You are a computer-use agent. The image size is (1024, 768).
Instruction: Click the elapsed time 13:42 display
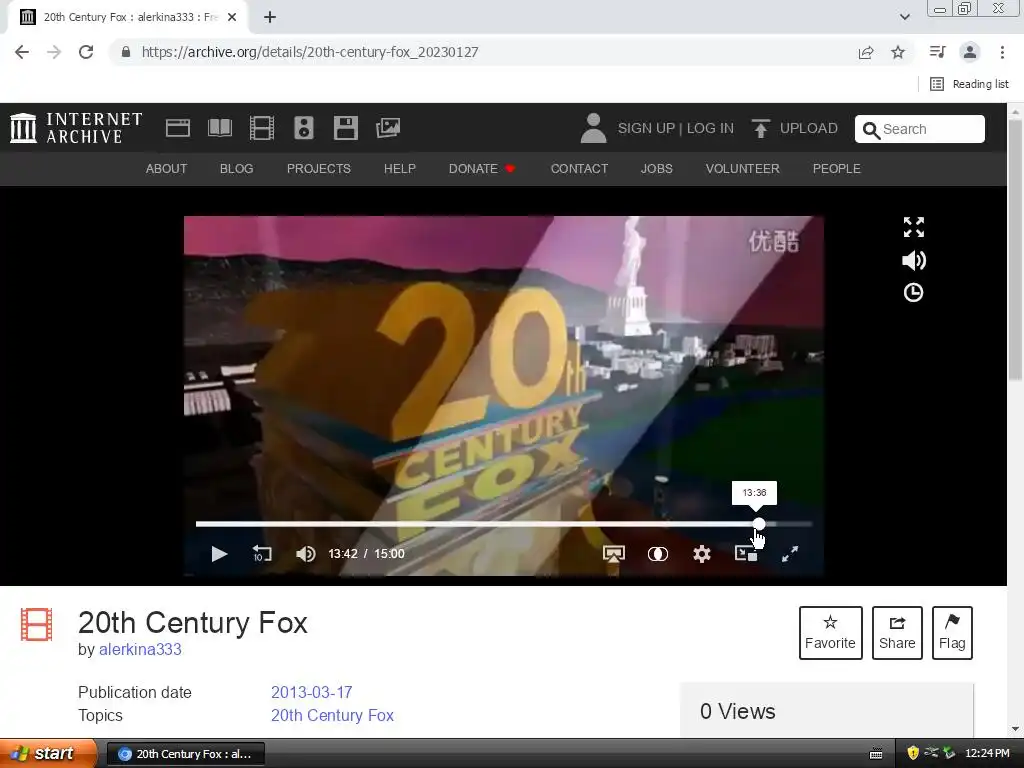coord(343,554)
